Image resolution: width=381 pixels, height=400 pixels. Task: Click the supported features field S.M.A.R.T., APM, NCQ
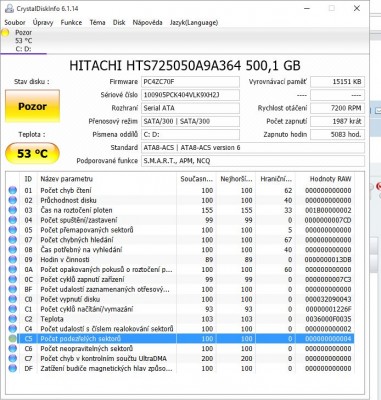coord(253,161)
